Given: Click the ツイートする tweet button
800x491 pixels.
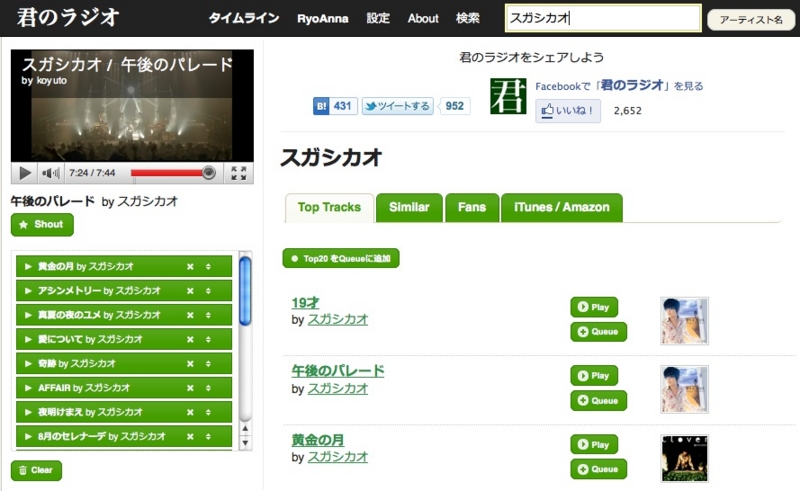Looking at the screenshot, I should 397,106.
